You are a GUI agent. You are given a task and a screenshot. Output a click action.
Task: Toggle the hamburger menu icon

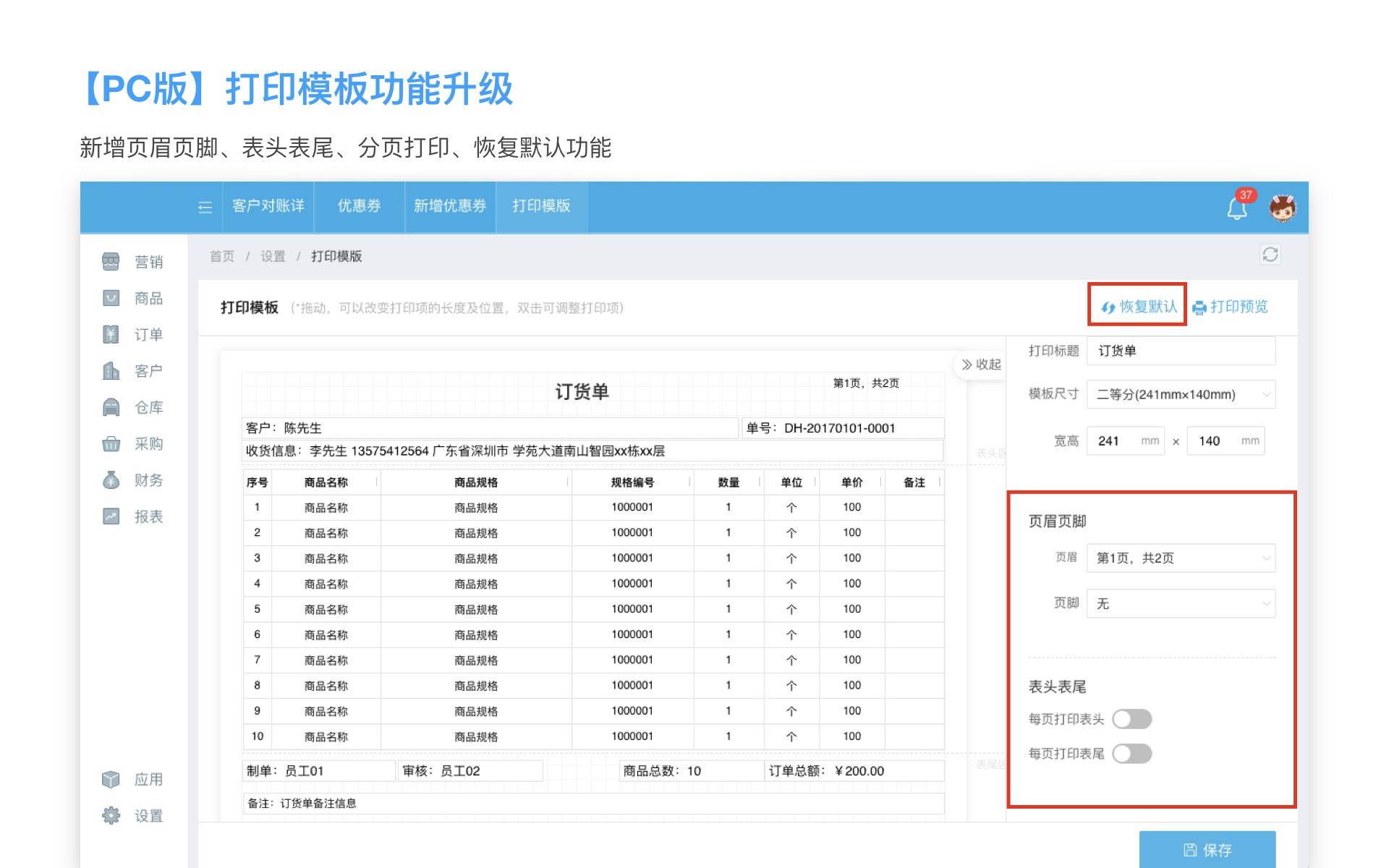click(205, 208)
